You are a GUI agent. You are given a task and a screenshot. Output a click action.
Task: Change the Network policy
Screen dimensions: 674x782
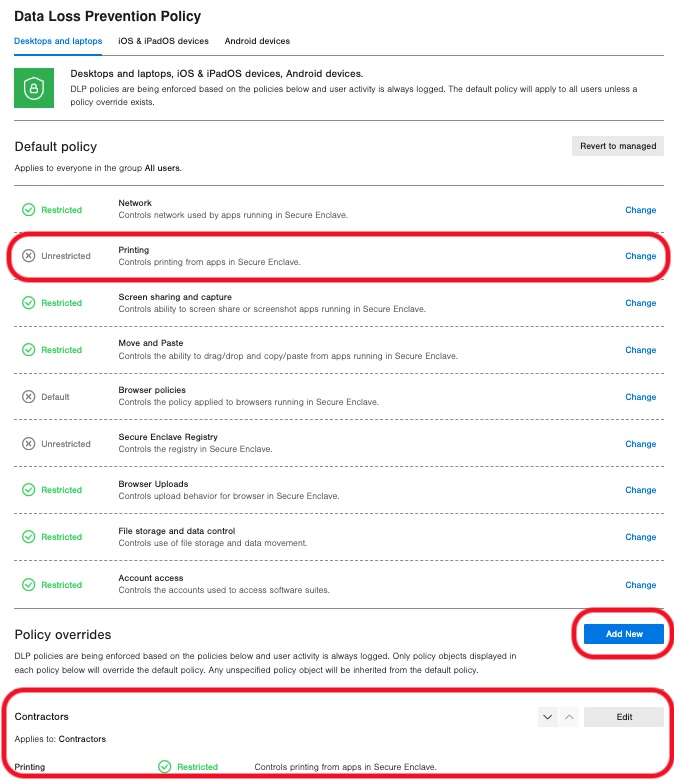(640, 210)
